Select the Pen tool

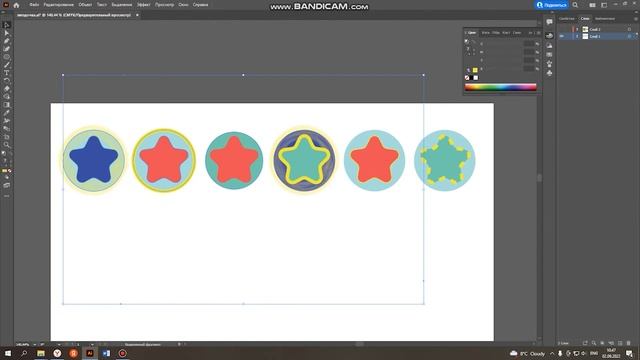(7, 41)
